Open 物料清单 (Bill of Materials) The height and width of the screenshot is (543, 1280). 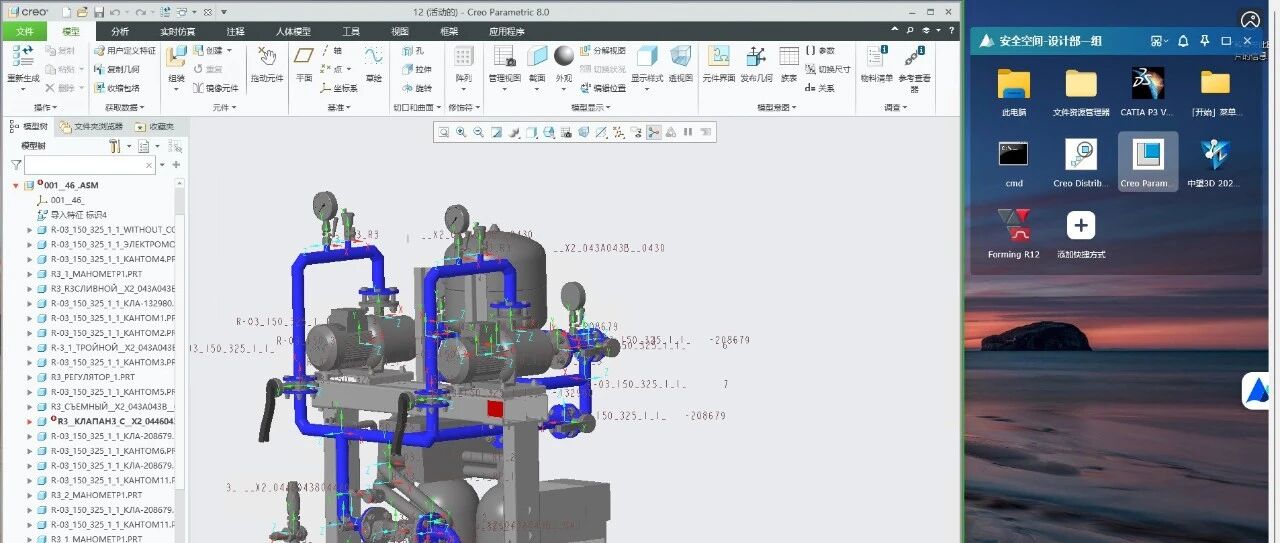click(x=876, y=63)
